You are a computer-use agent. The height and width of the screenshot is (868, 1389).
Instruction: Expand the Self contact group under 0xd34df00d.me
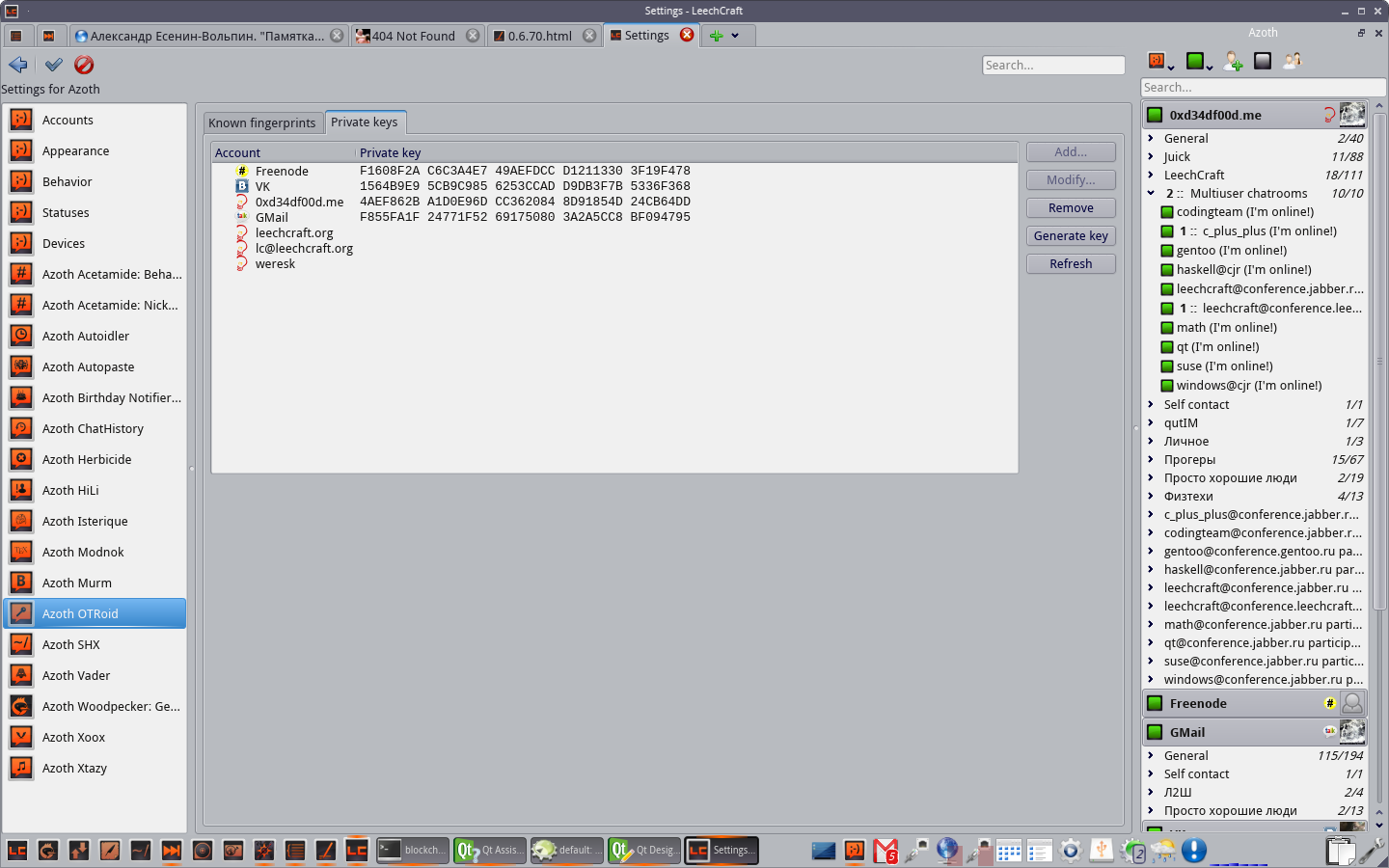pyautogui.click(x=1151, y=404)
